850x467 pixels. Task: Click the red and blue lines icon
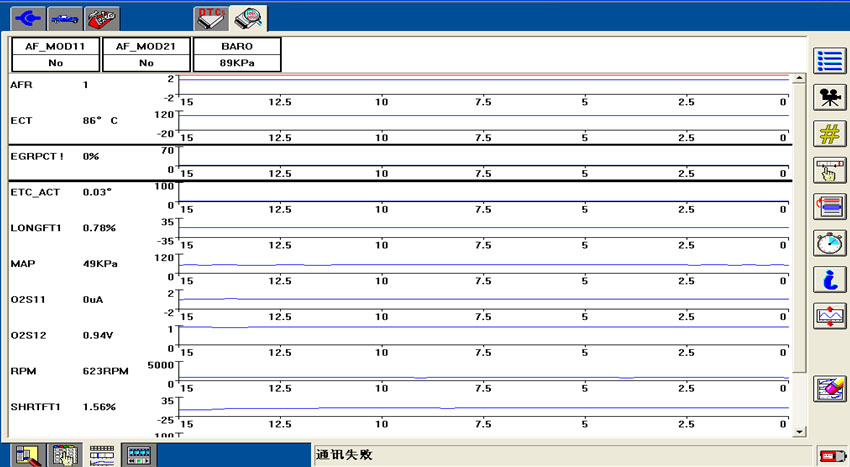pyautogui.click(x=829, y=207)
